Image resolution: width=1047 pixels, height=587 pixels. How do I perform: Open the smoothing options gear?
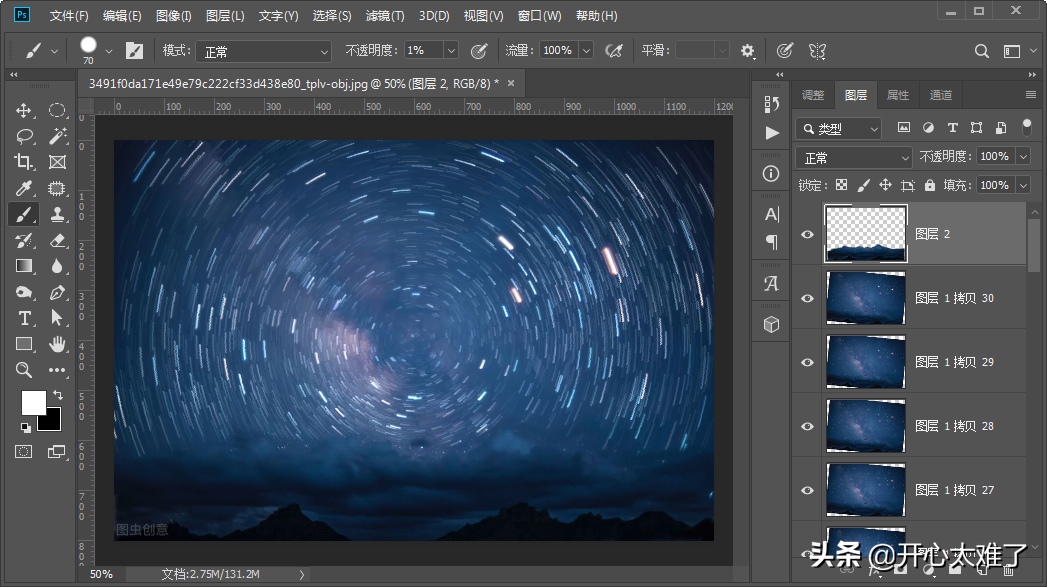748,51
